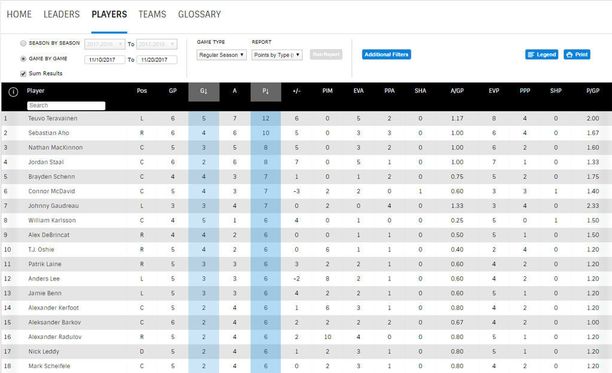The image size is (612, 373).
Task: Sort by Goals column header
Action: [x=204, y=92]
